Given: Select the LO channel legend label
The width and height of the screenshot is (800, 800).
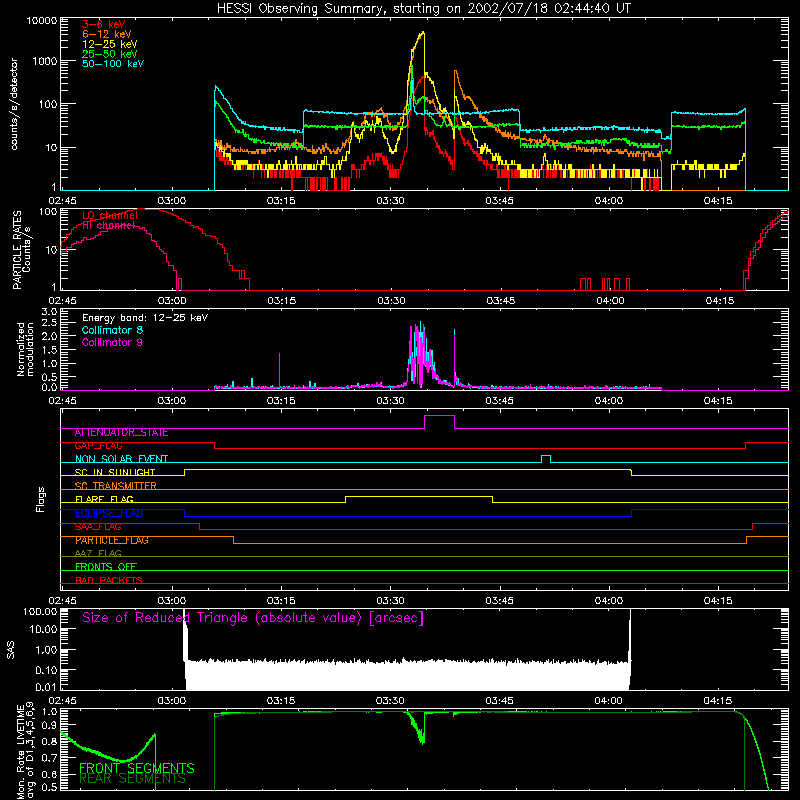Looking at the screenshot, I should click(110, 215).
